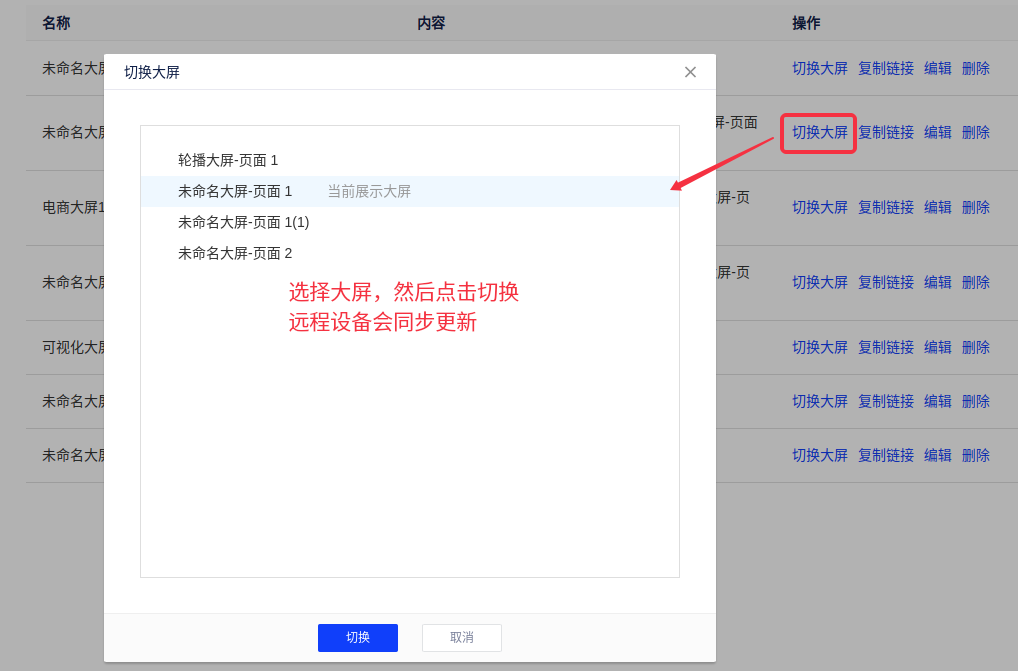Click 删除 in the first table row
1018x671 pixels.
coord(975,68)
